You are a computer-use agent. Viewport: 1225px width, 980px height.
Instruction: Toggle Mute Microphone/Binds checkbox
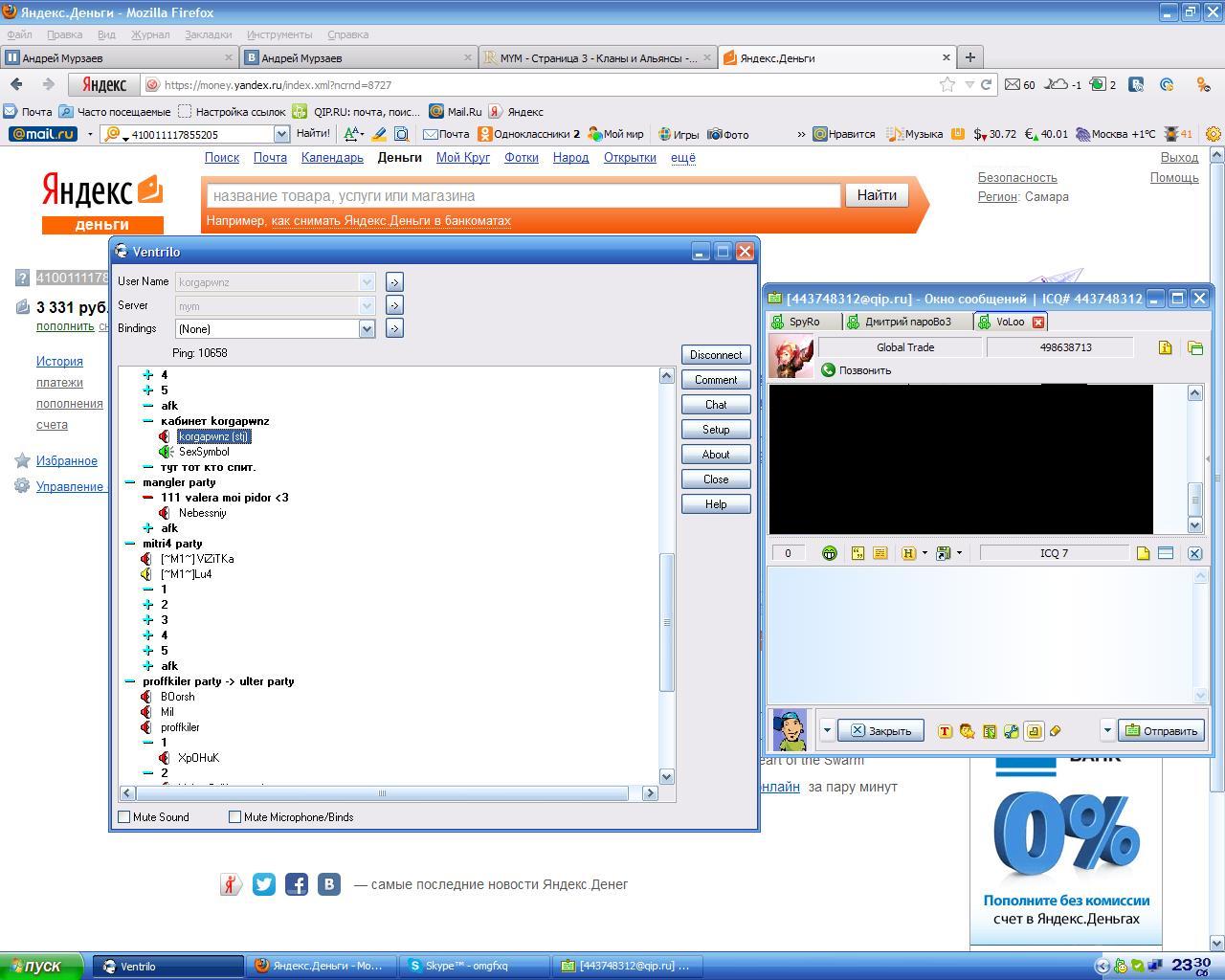coord(234,817)
